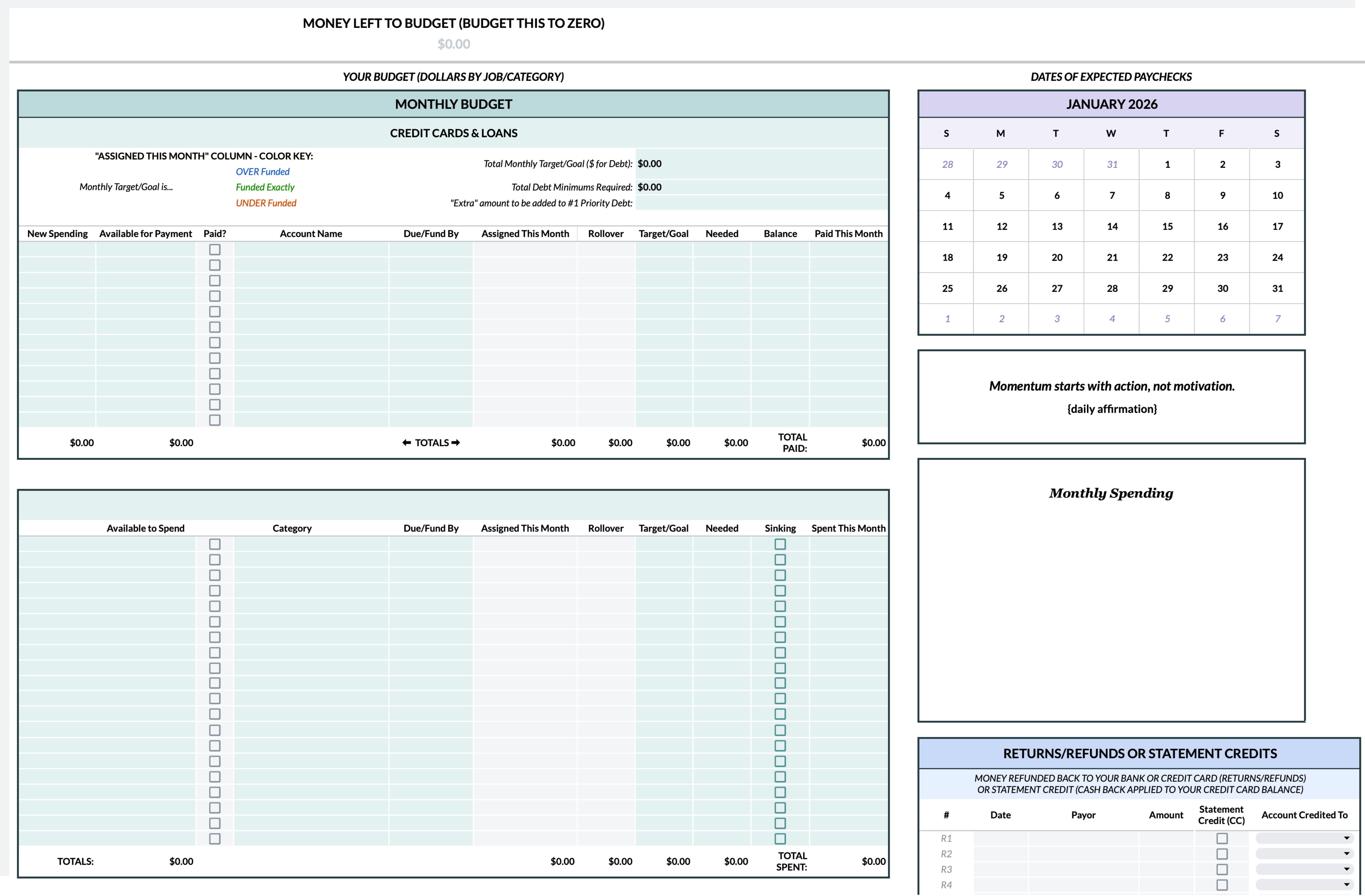This screenshot has width=1365, height=896.
Task: Click the Extra amount for #1 Priority Debt field
Action: (761, 203)
